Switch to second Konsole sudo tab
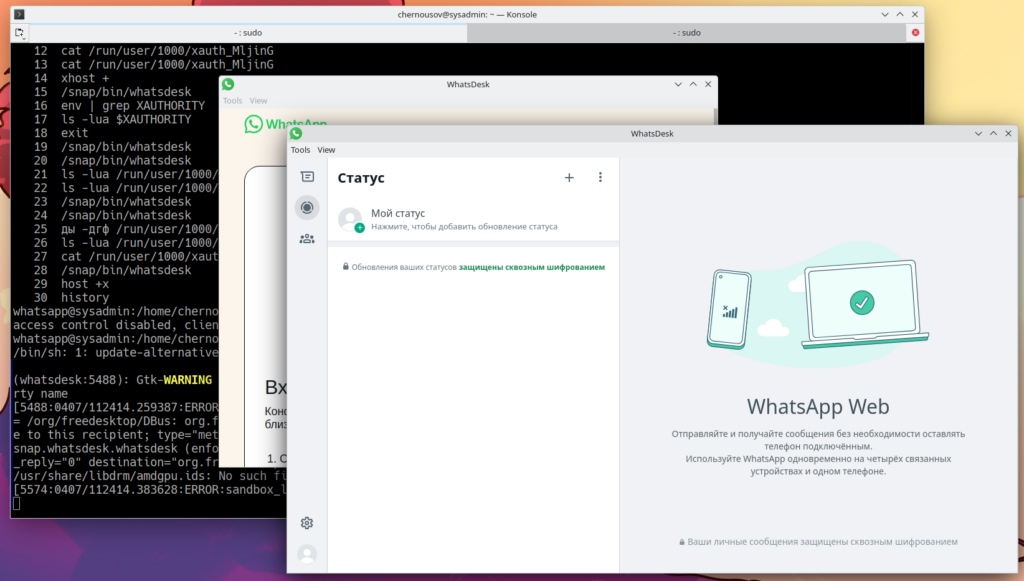1024x581 pixels. pyautogui.click(x=684, y=33)
